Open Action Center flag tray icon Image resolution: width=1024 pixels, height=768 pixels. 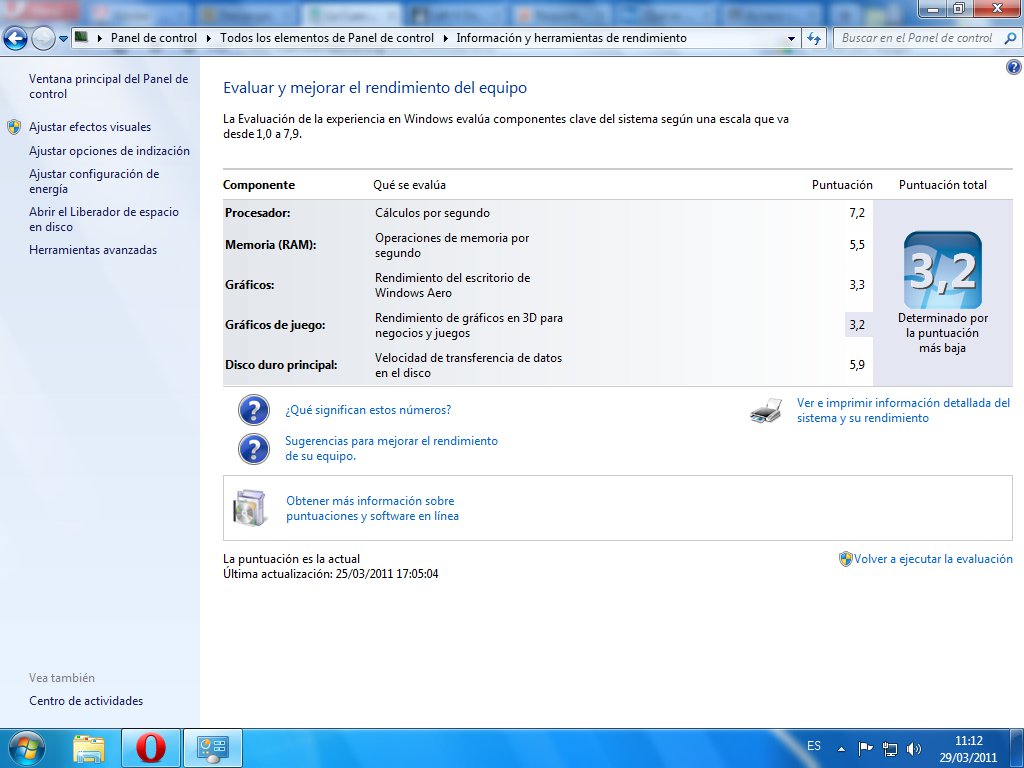coord(865,748)
